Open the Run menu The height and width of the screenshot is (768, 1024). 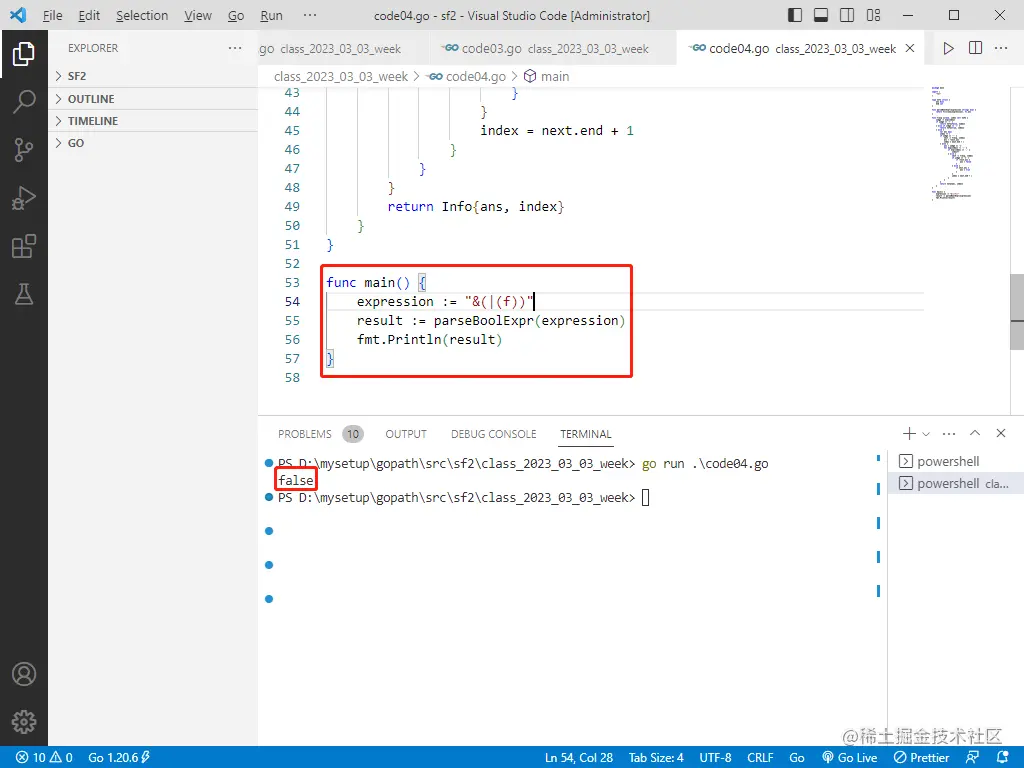[271, 15]
